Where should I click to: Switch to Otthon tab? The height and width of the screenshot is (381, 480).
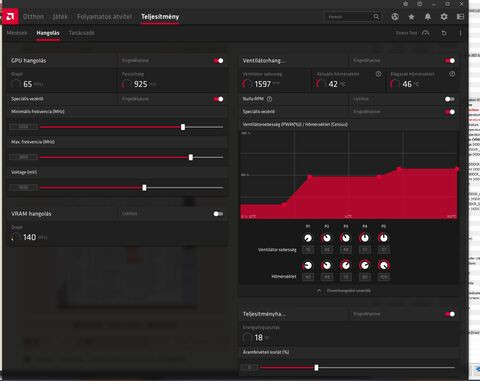[33, 16]
